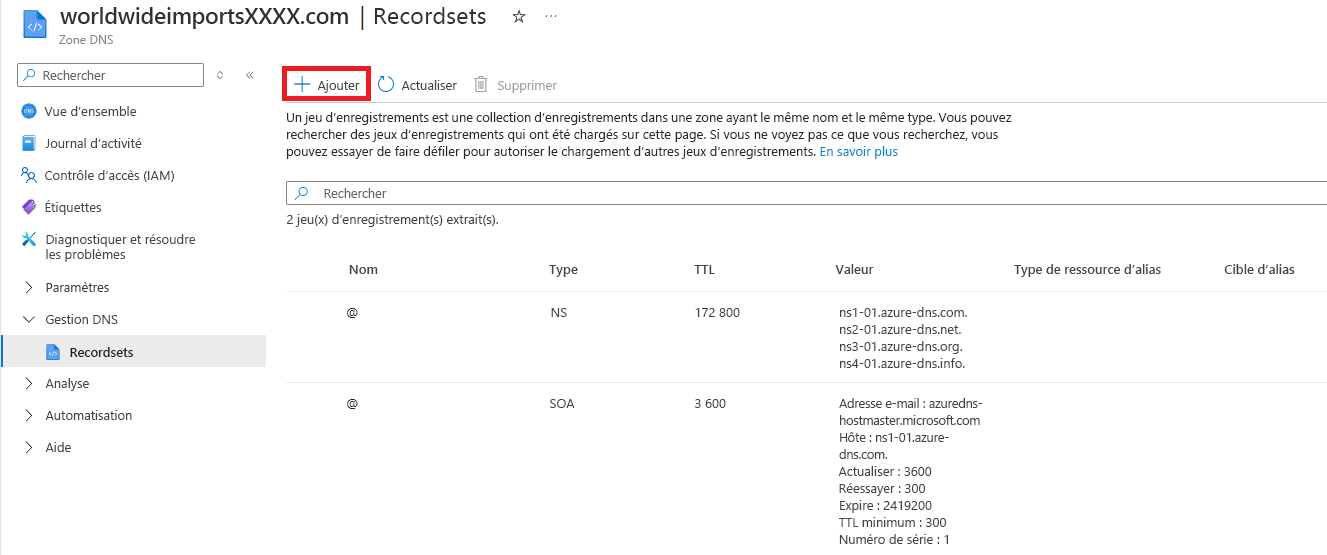Click the page title worldwideimportsXXXX.com
Viewport: 1327px width, 555px height.
click(204, 17)
